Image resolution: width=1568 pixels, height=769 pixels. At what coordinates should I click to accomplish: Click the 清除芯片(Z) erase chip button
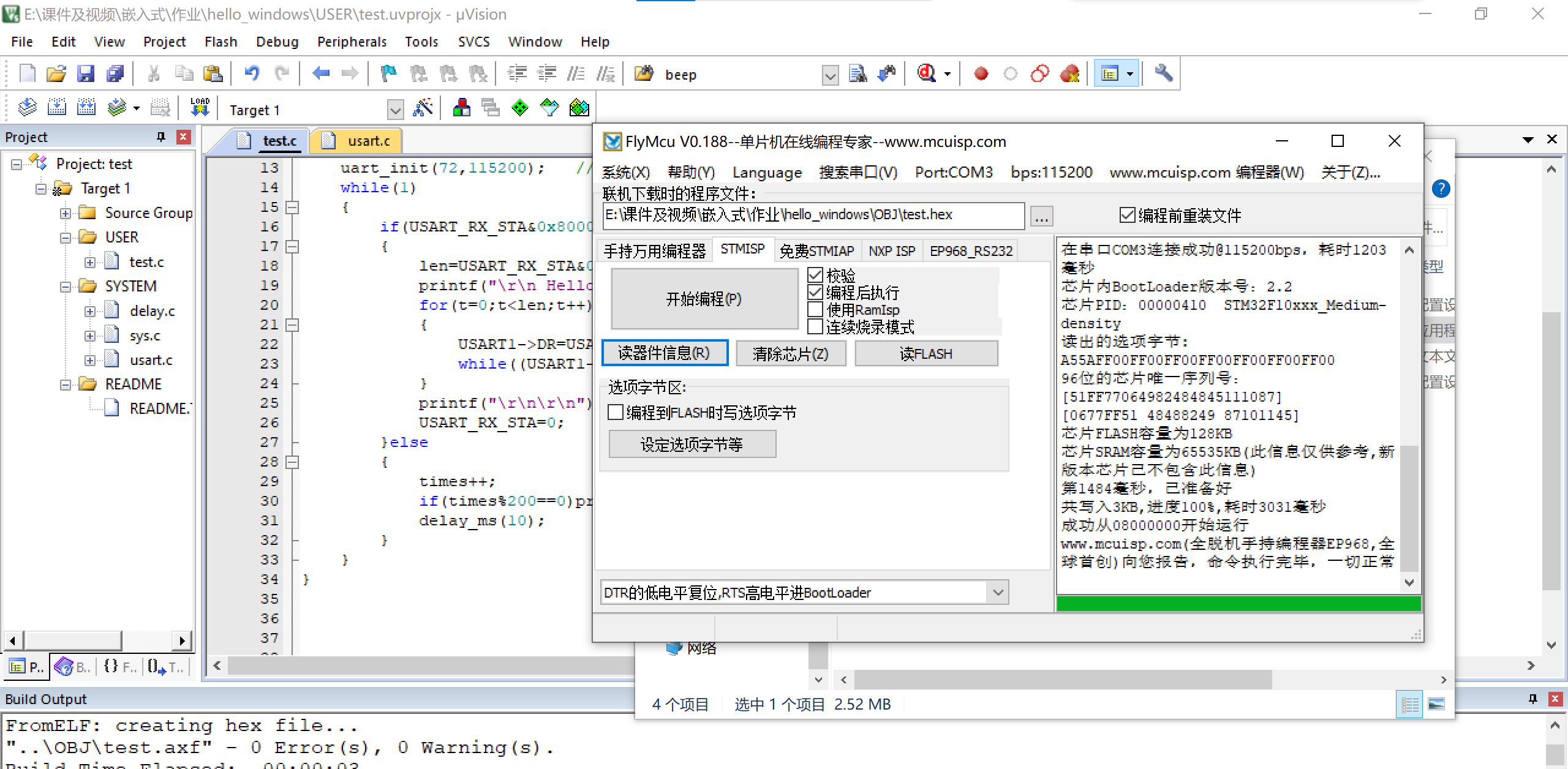pyautogui.click(x=791, y=353)
